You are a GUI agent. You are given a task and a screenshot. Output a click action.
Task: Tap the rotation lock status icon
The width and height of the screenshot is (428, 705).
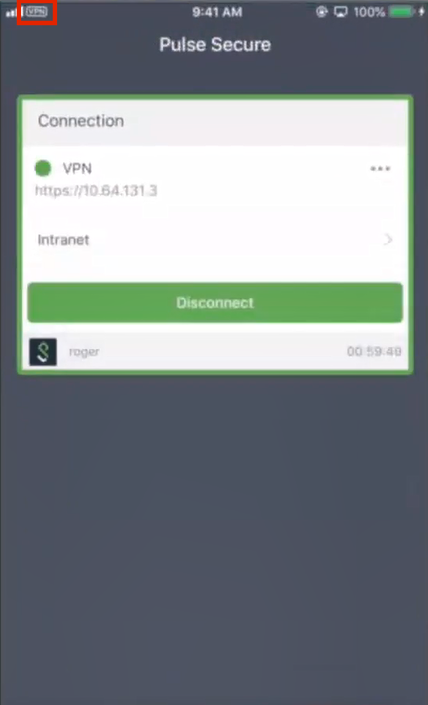[x=321, y=12]
